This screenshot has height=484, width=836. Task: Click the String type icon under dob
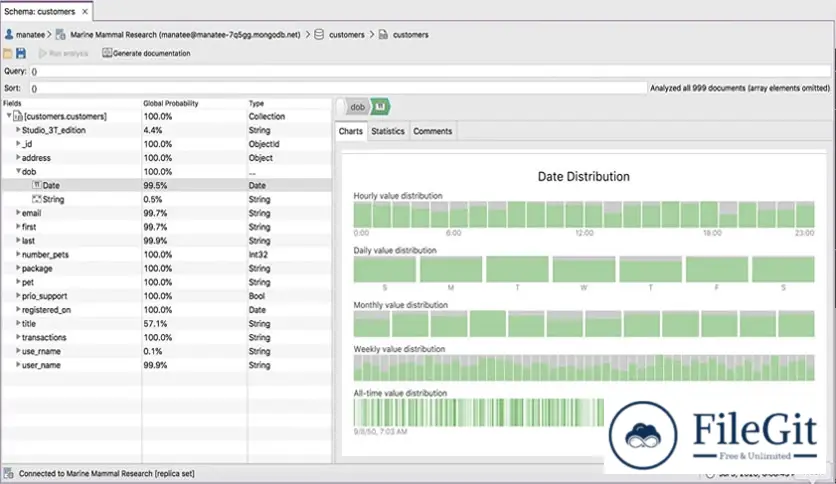[x=37, y=199]
